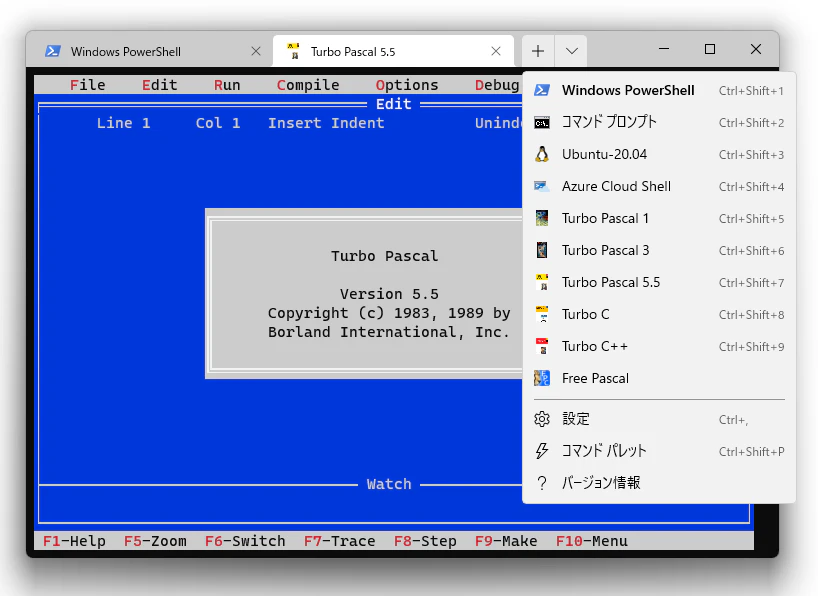818x596 pixels.
Task: Click F10-Menu in the status bar
Action: point(592,541)
